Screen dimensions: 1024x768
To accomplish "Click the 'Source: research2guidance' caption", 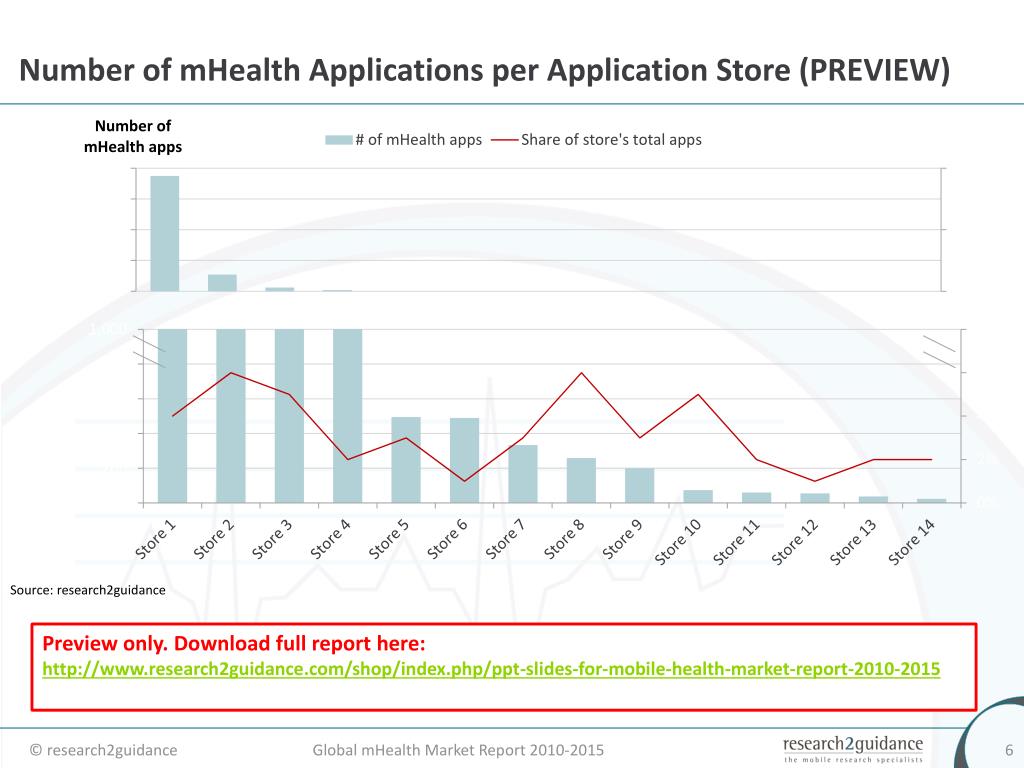I will [x=88, y=590].
